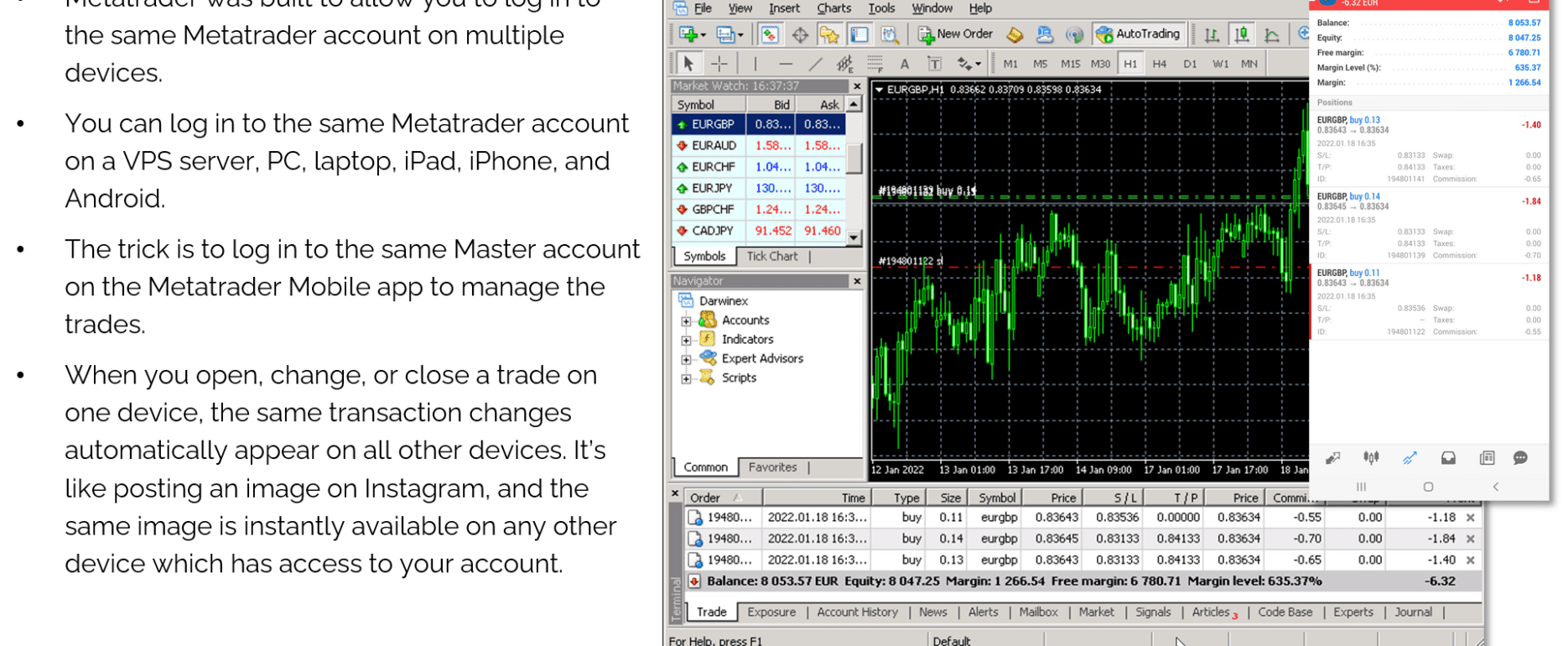
Task: Toggle the Data Window crosshair-target icon
Action: point(800,34)
